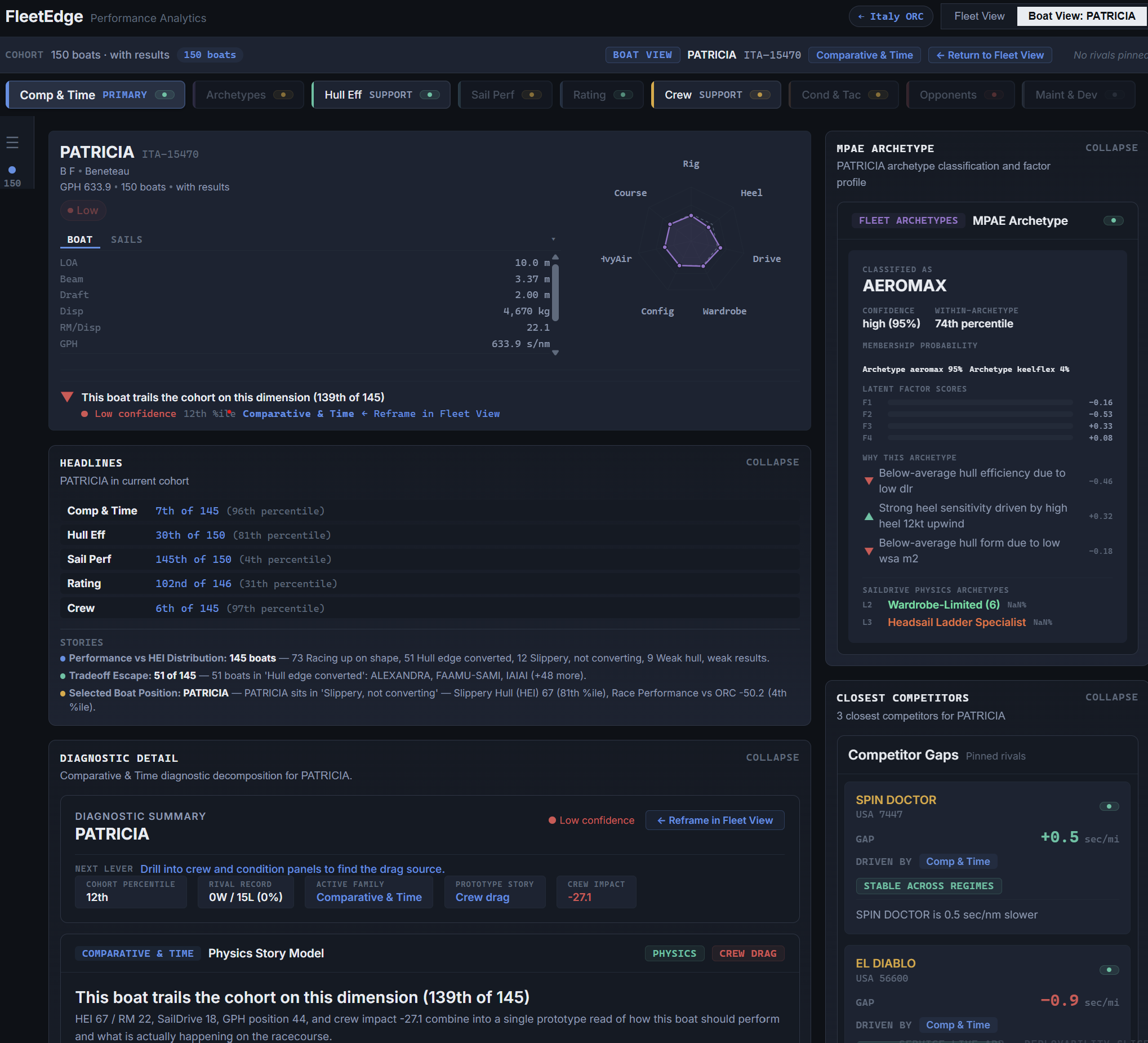Toggle the Comp & Time tab switch
Image resolution: width=1148 pixels, height=1043 pixels.
pyautogui.click(x=164, y=95)
